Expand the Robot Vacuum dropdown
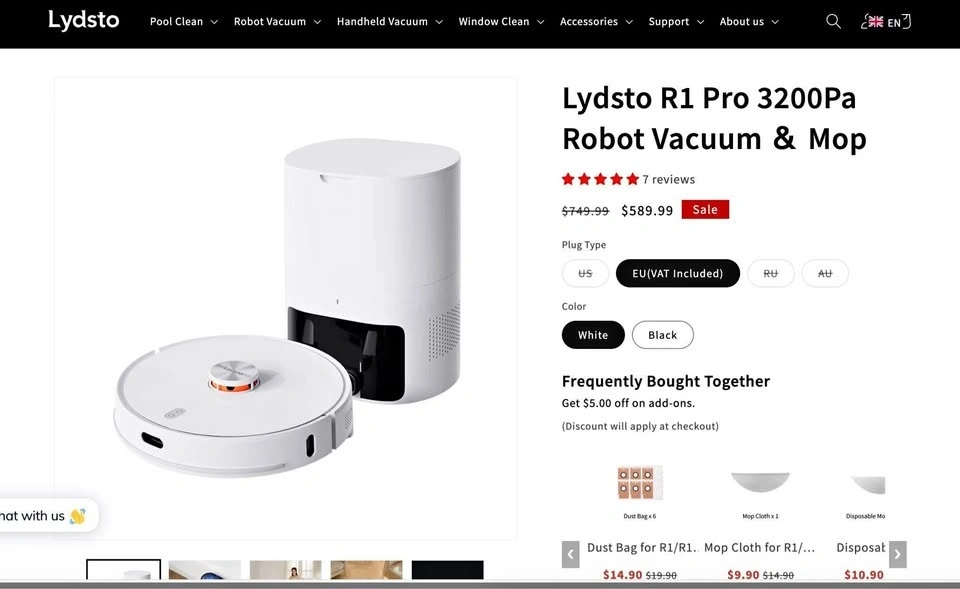This screenshot has width=960, height=589. coord(277,21)
